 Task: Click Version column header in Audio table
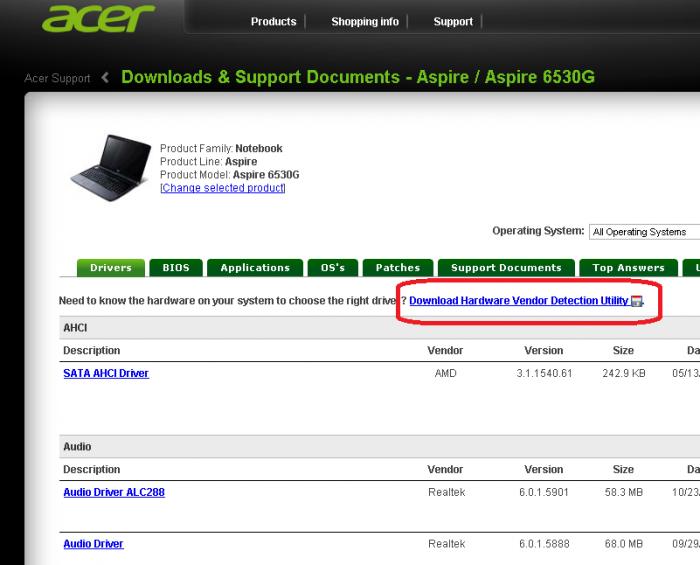pos(544,469)
